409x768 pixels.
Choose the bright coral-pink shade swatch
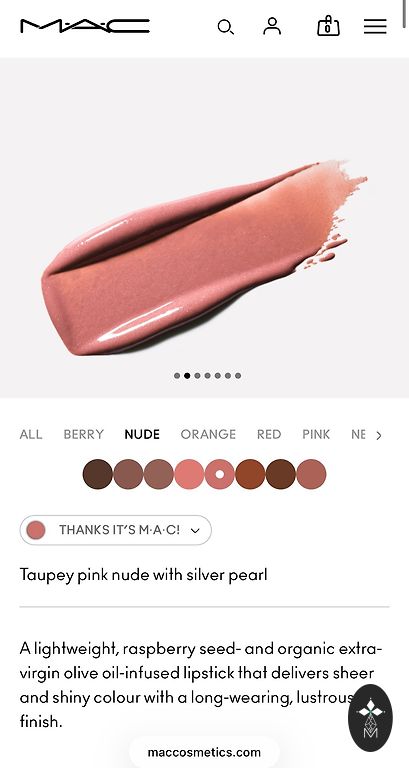(189, 474)
